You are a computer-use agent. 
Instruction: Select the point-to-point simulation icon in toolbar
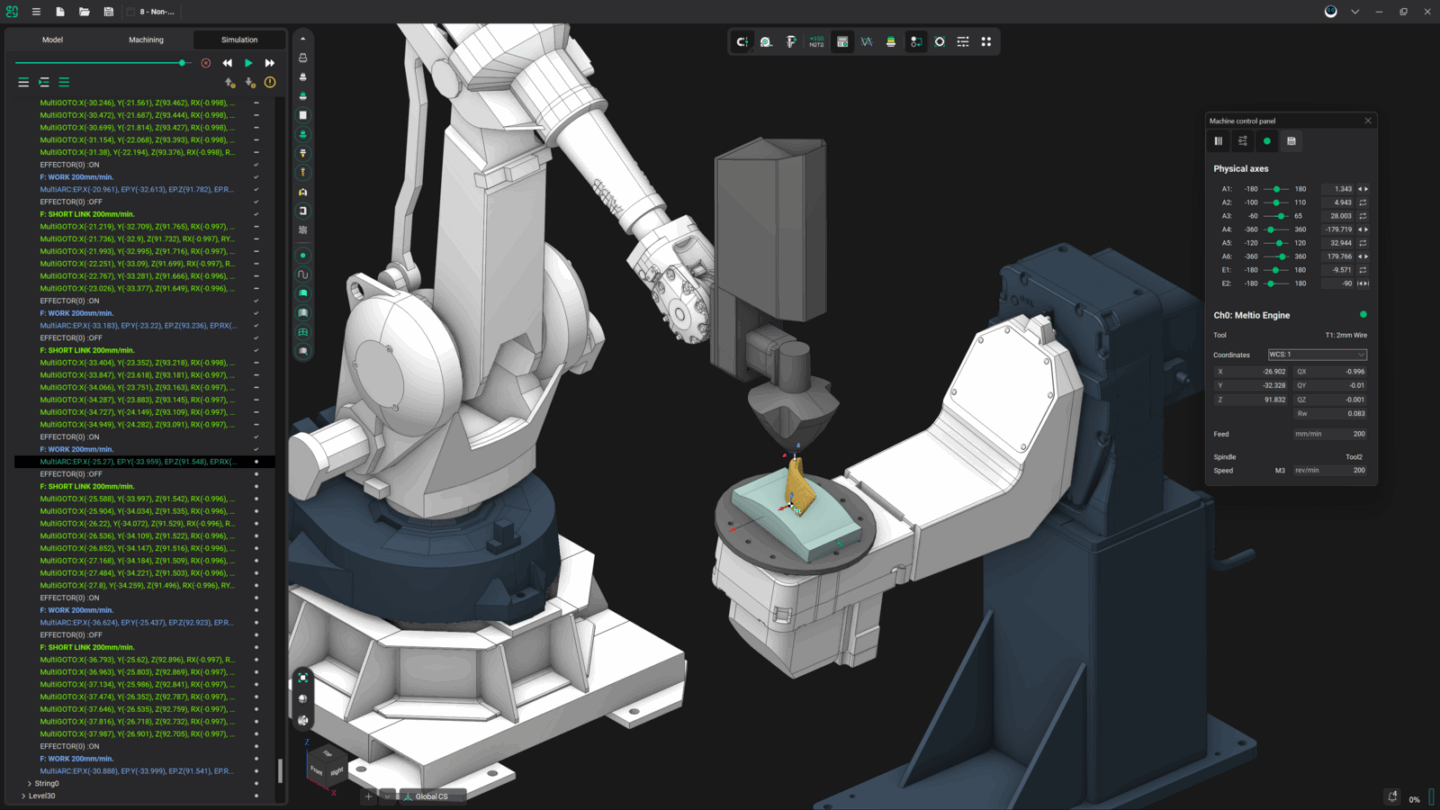point(915,41)
